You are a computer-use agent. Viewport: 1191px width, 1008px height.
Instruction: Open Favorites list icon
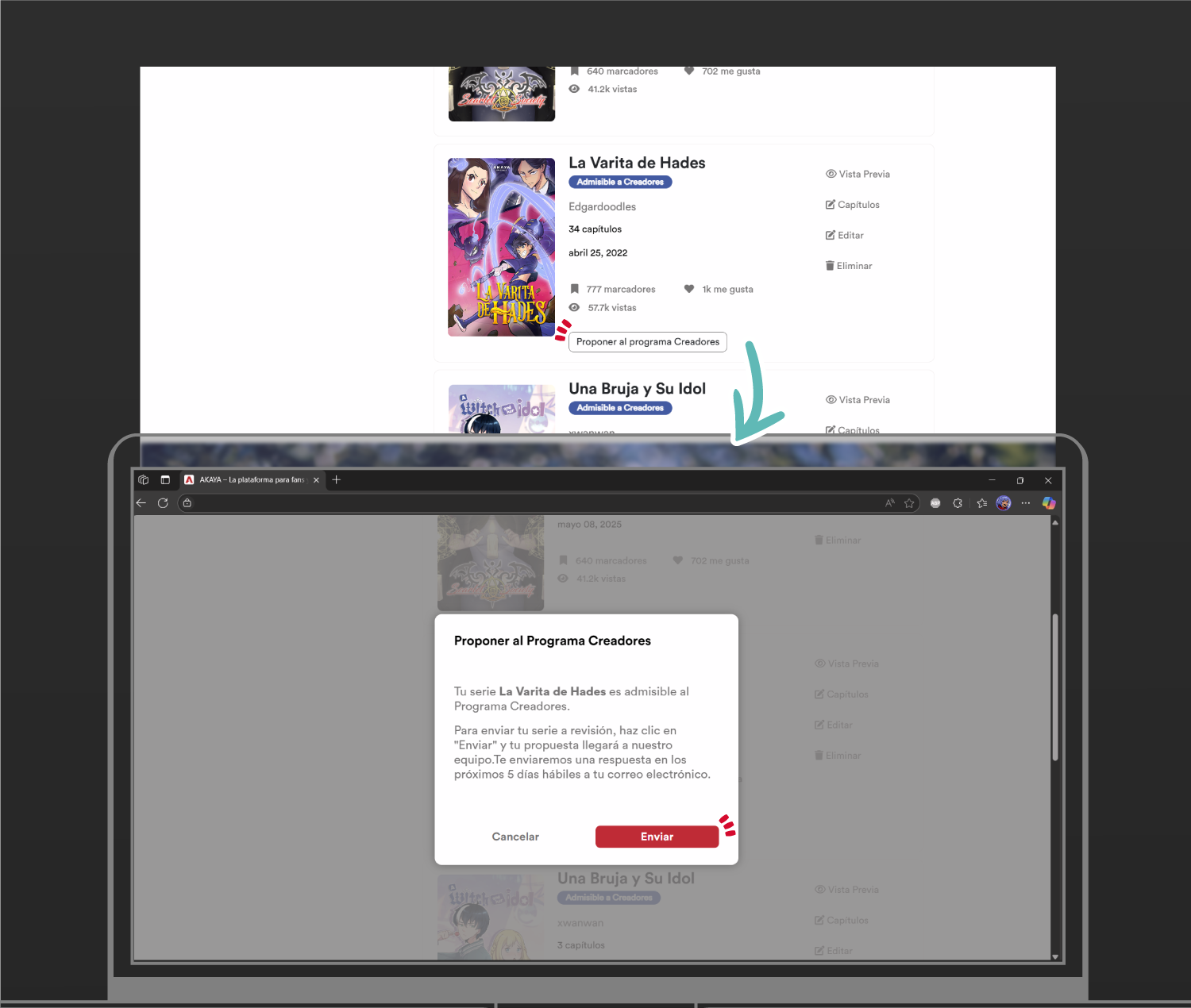(982, 502)
